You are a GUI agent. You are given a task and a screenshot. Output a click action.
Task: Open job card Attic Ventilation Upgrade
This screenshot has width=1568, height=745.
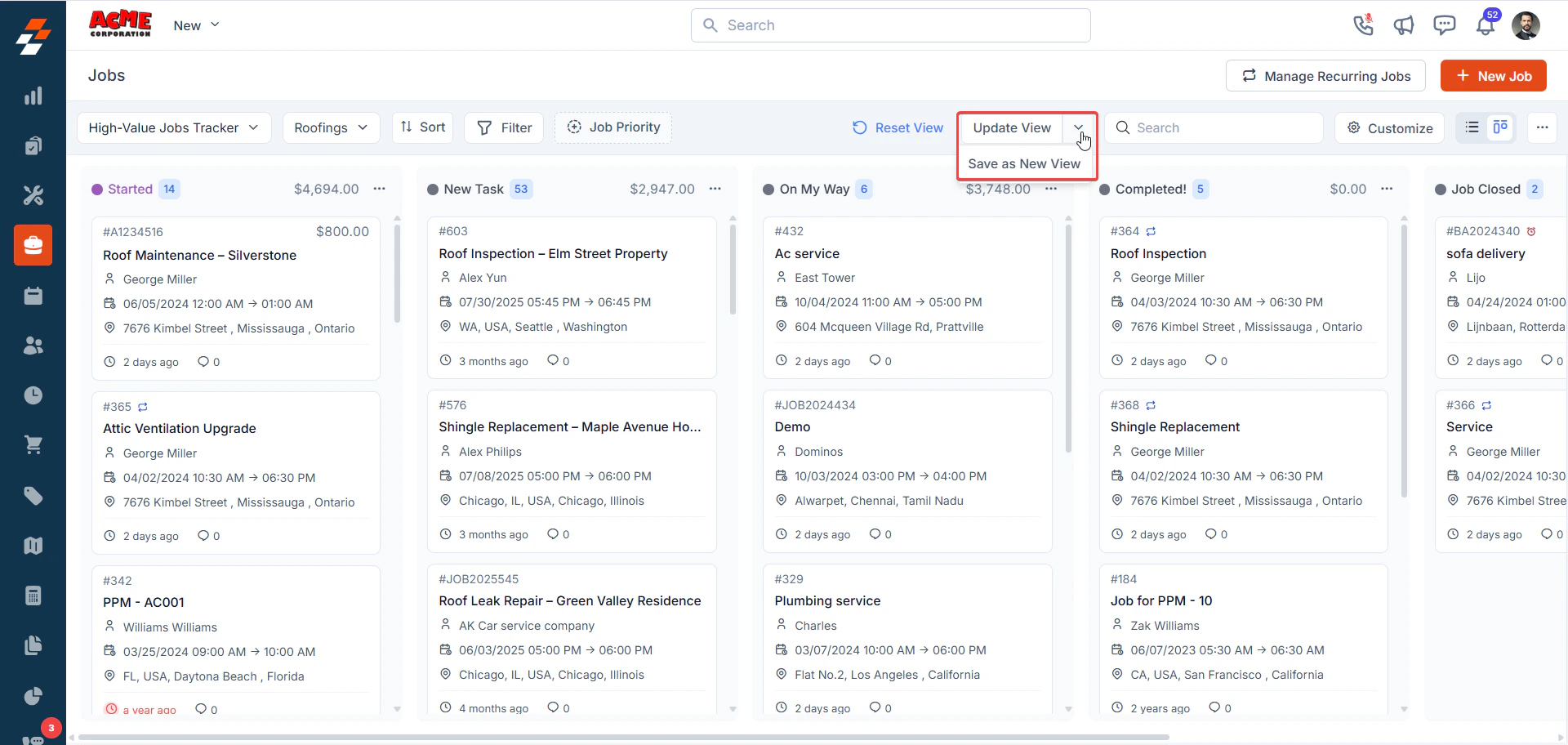tap(236, 472)
